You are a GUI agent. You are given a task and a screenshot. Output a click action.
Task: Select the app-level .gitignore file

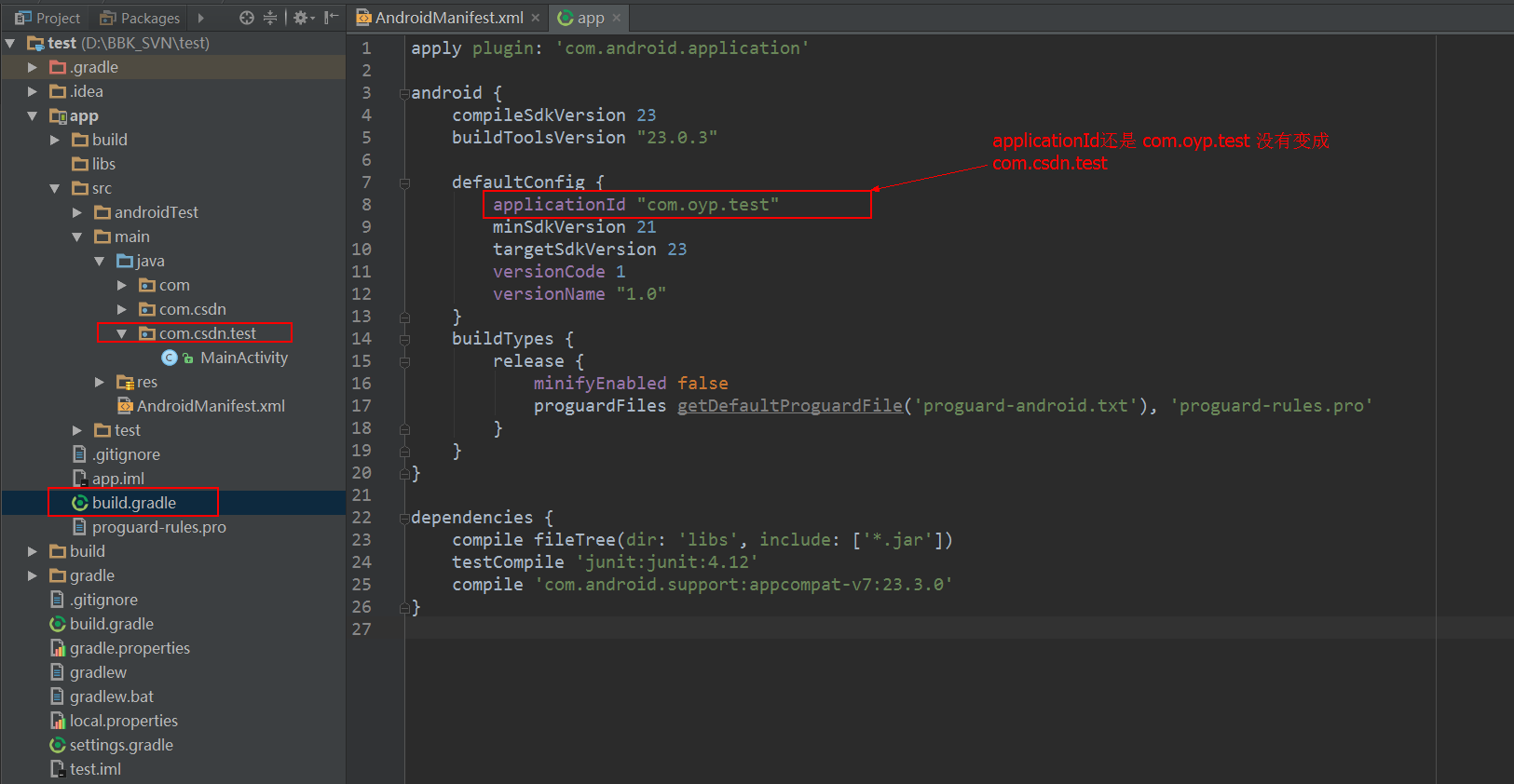pyautogui.click(x=116, y=454)
